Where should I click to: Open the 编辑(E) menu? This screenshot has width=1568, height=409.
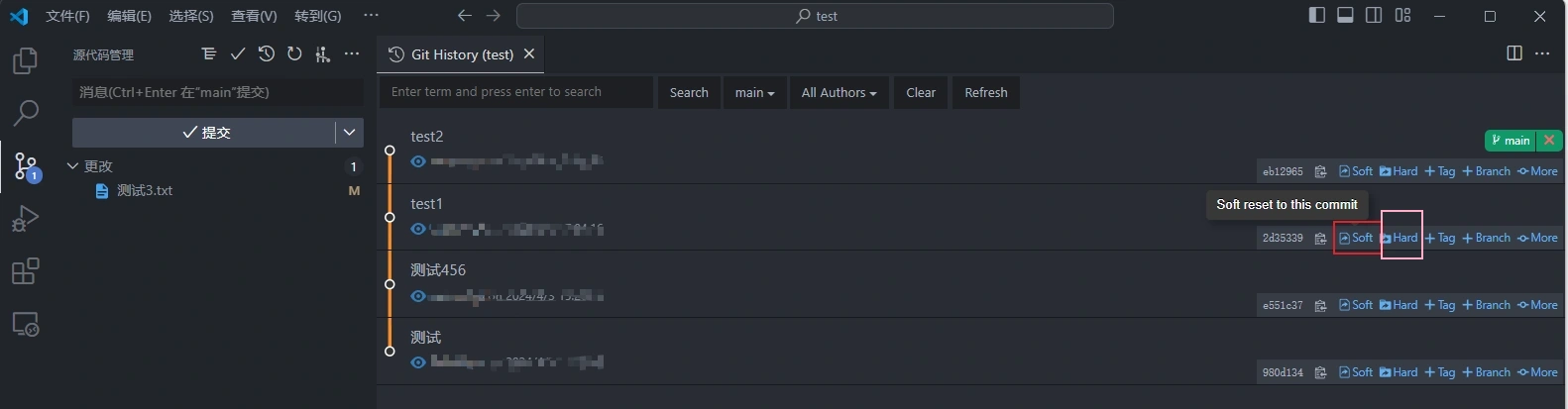click(129, 16)
